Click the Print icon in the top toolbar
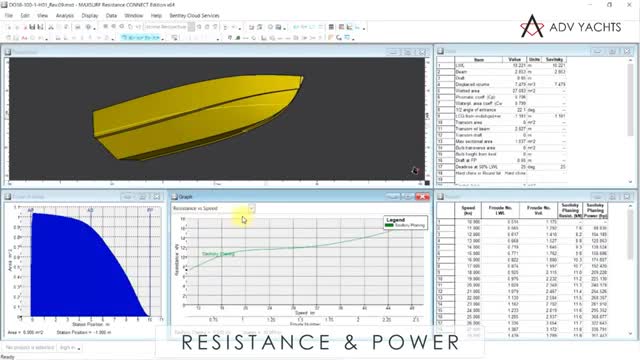This screenshot has height=360, width=640. point(78,27)
